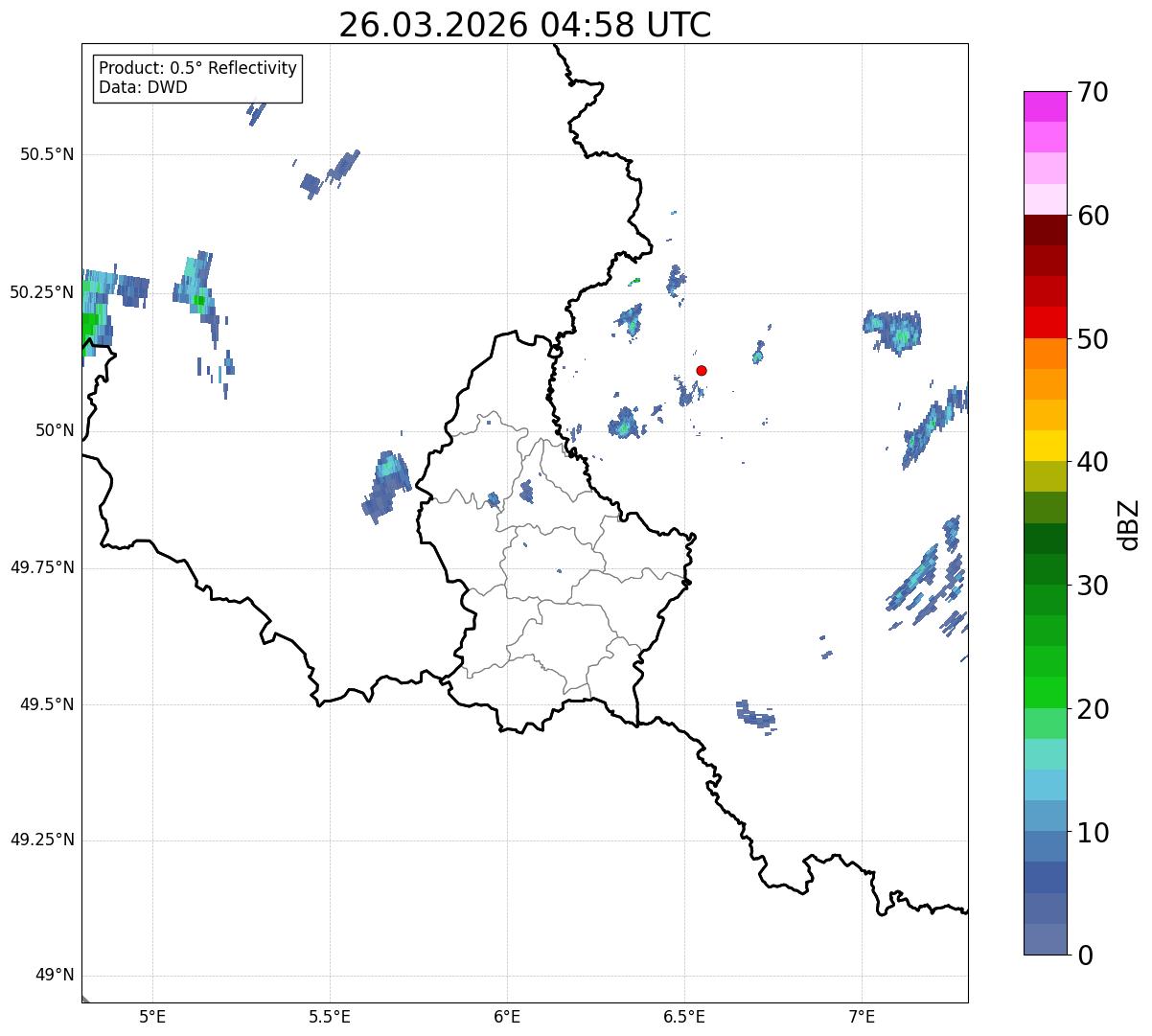
Task: Click the red station marker dot
Action: pyautogui.click(x=702, y=370)
